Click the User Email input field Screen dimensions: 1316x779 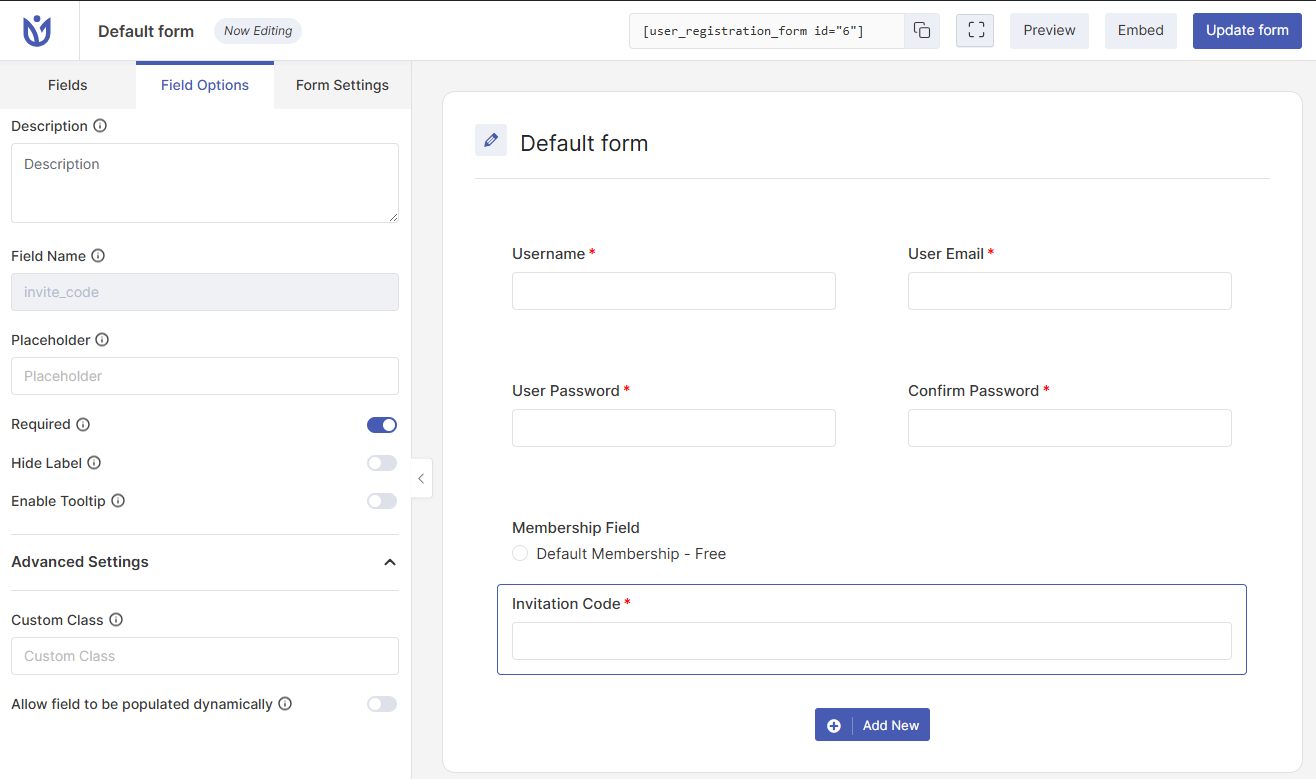1070,291
